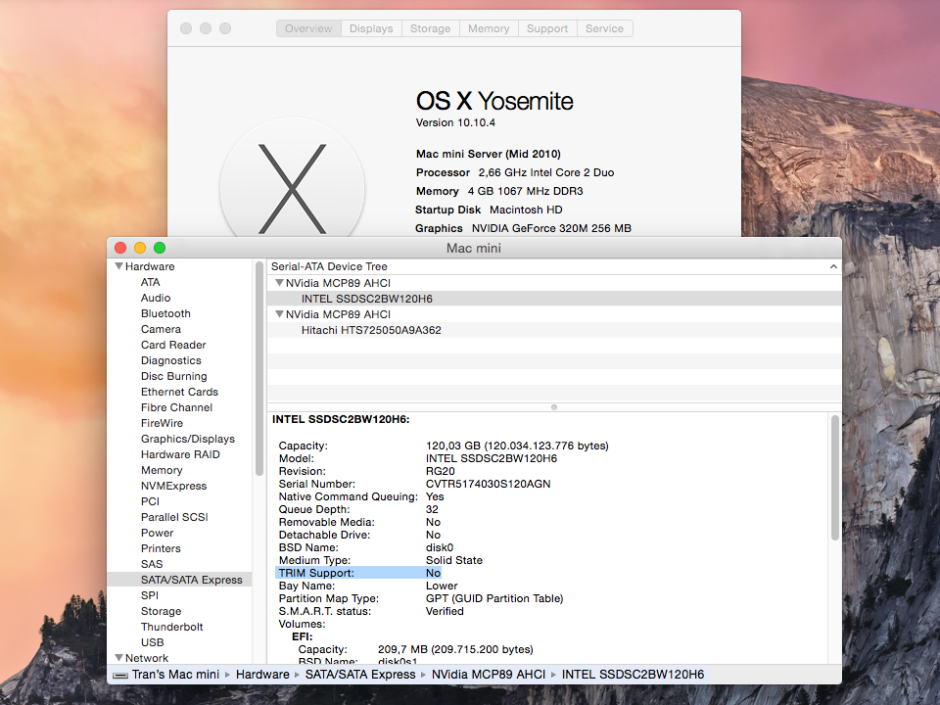Open Power information
The width and height of the screenshot is (940, 705).
157,532
